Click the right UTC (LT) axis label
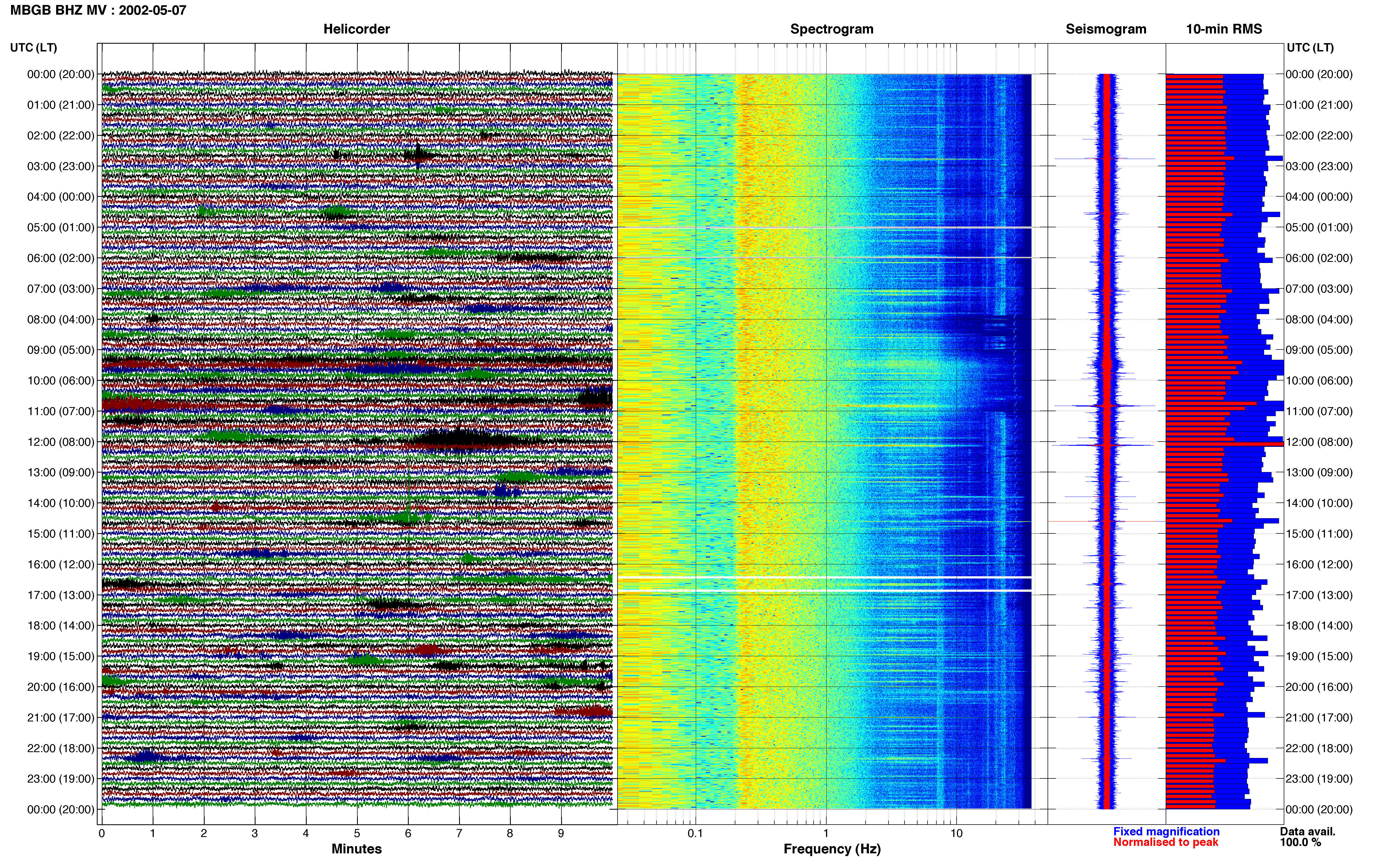Viewport: 1388px width, 868px height. pyautogui.click(x=1310, y=48)
